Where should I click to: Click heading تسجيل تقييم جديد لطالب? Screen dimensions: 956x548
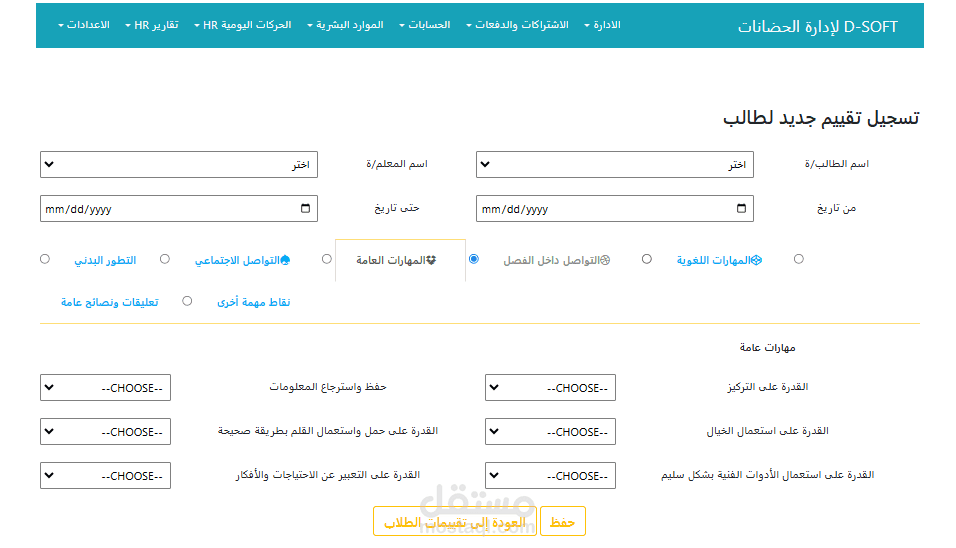[821, 118]
